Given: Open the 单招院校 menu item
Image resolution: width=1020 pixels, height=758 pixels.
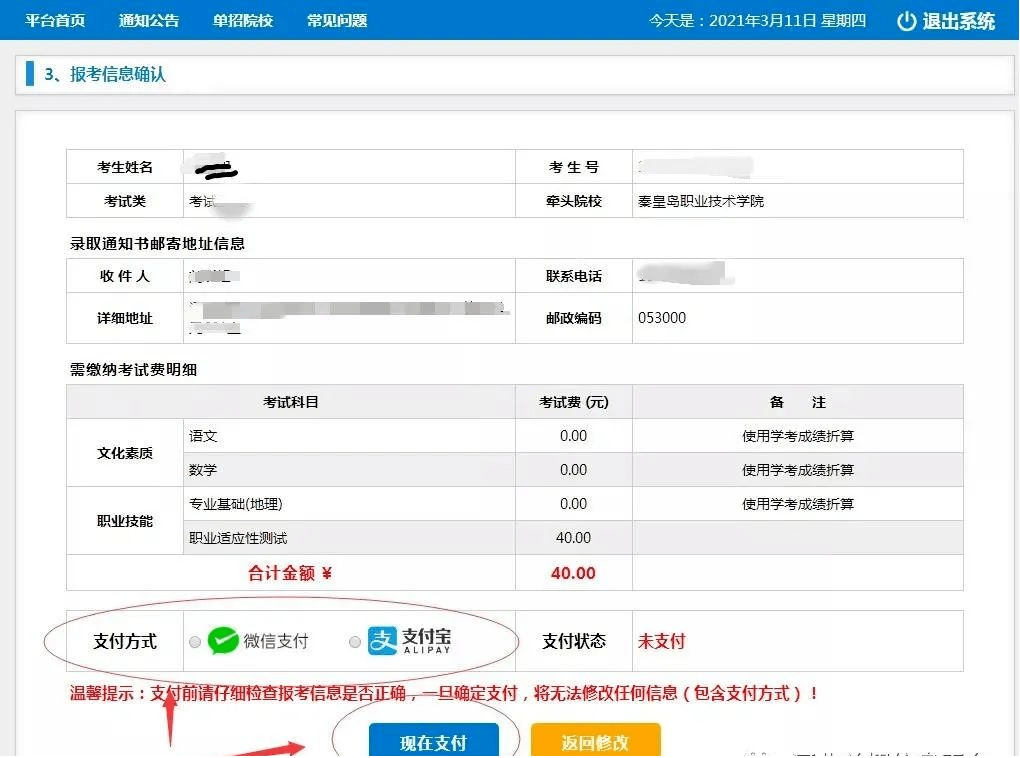Looking at the screenshot, I should pyautogui.click(x=240, y=20).
